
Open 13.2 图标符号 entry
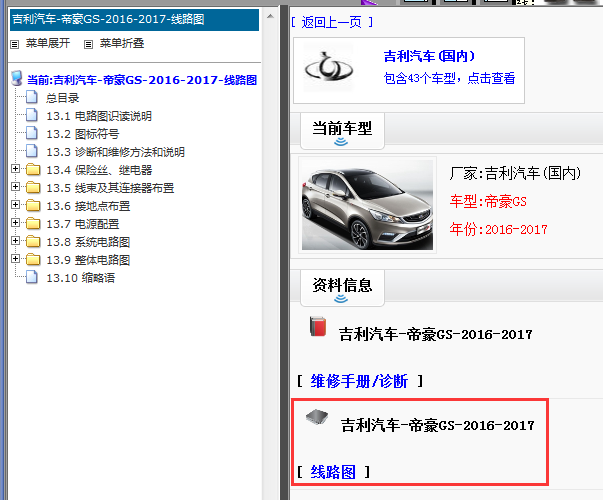pyautogui.click(x=83, y=134)
